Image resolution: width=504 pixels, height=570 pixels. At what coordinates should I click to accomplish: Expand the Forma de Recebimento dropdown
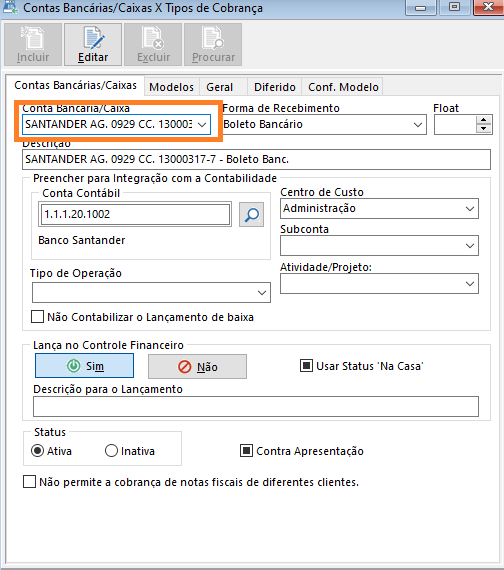[418, 125]
